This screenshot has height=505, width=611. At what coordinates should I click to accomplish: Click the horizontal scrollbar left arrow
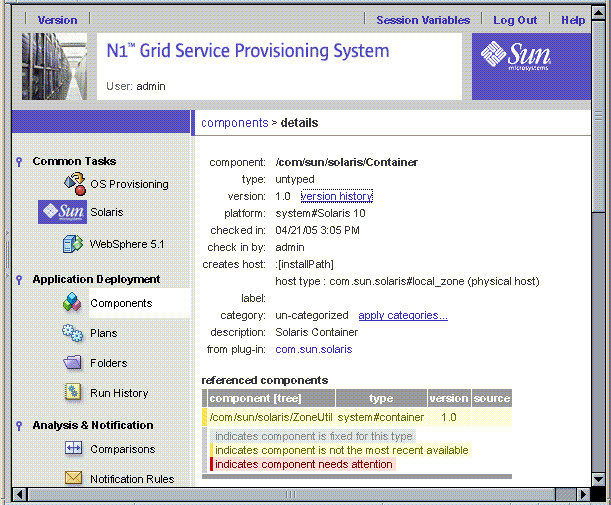19,494
